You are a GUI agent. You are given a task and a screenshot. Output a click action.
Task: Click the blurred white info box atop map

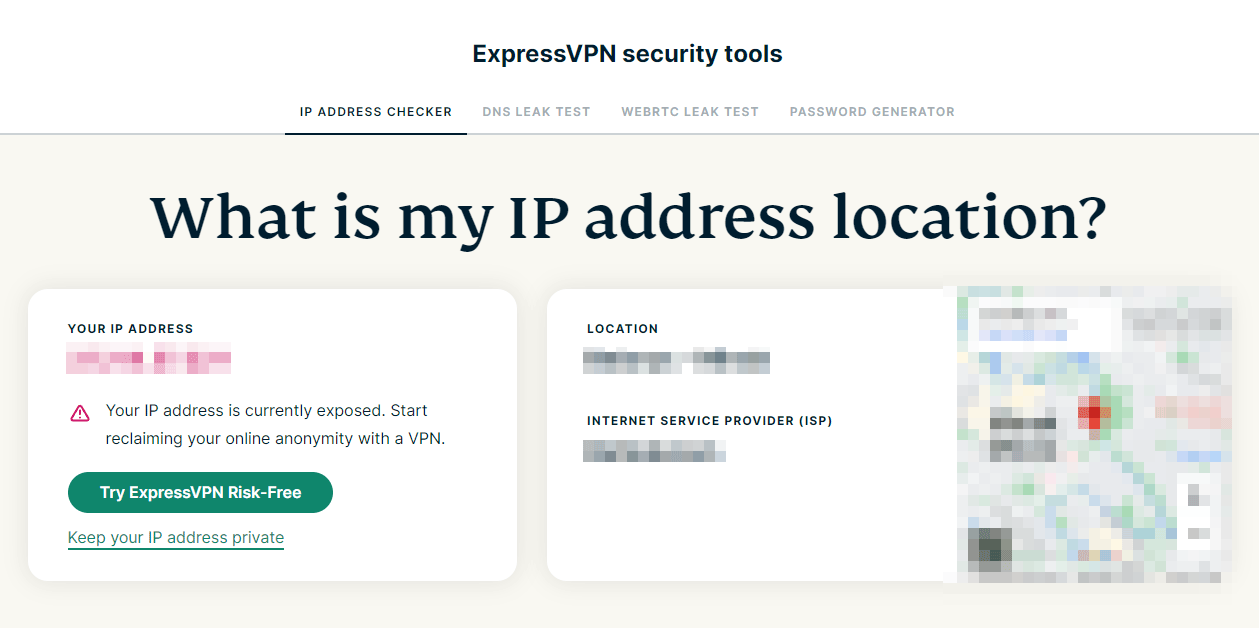coord(1040,324)
